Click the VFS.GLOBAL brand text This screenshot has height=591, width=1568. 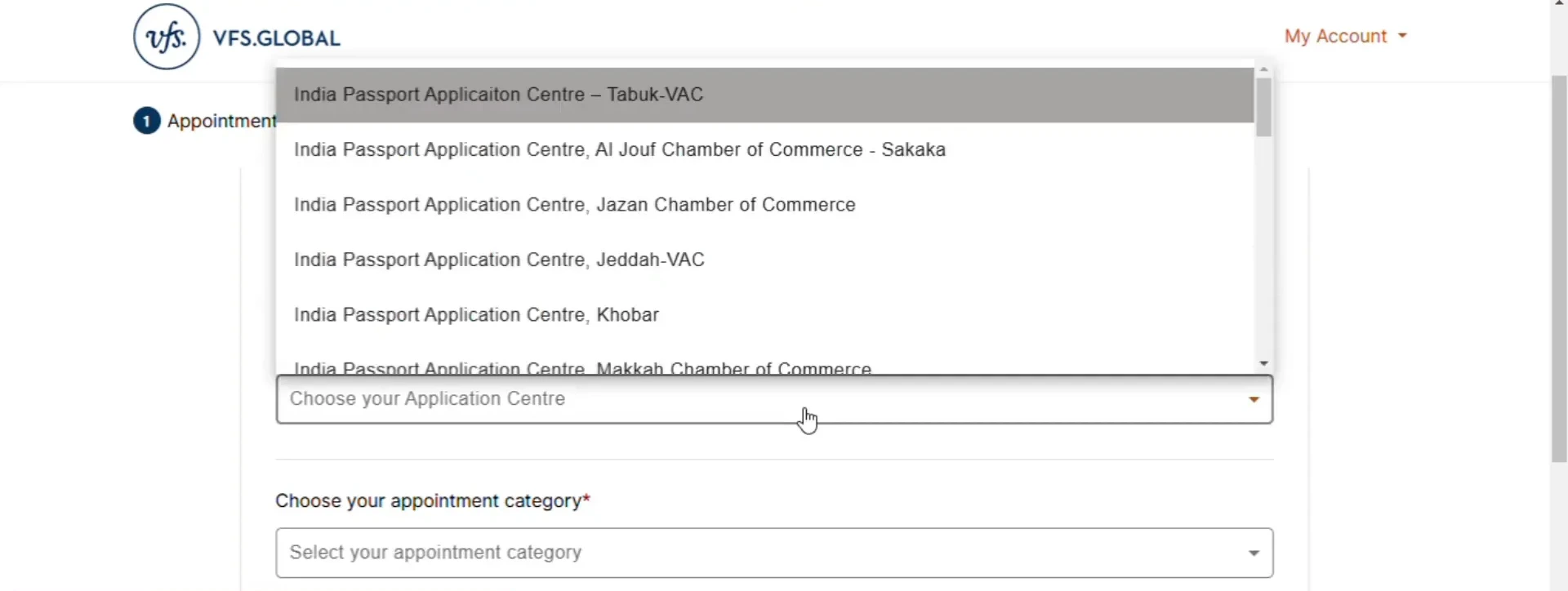(x=277, y=38)
